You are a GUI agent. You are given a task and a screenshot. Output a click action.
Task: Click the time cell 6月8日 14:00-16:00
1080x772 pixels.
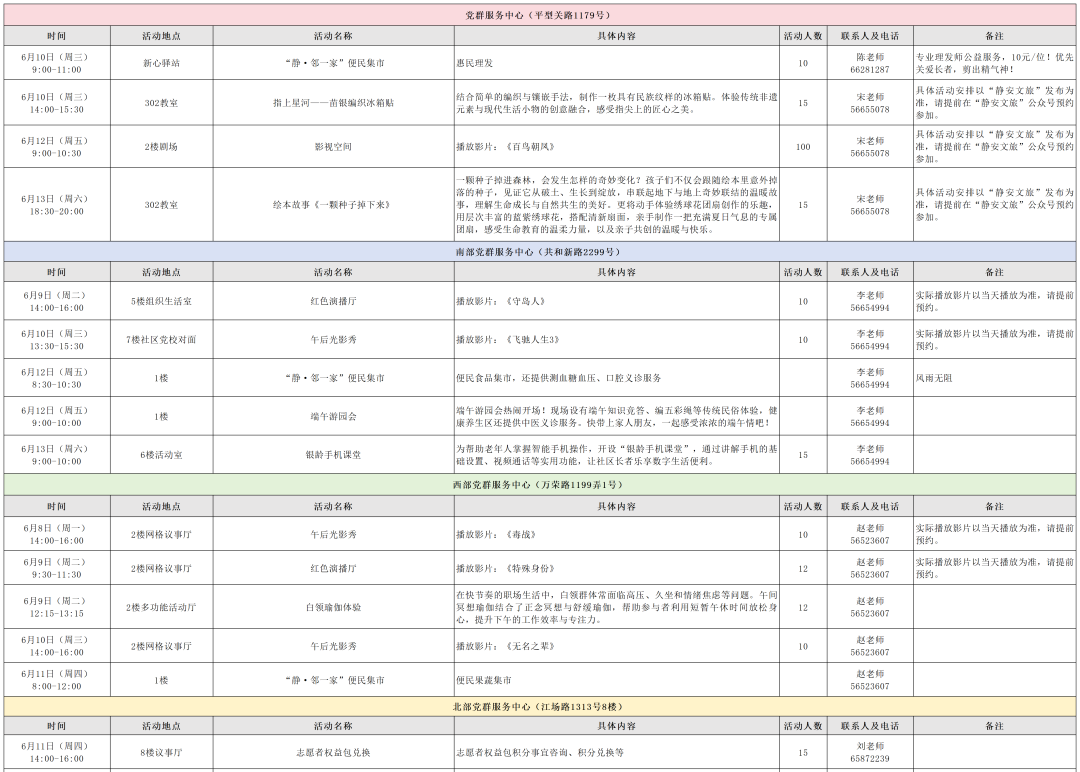pos(56,534)
